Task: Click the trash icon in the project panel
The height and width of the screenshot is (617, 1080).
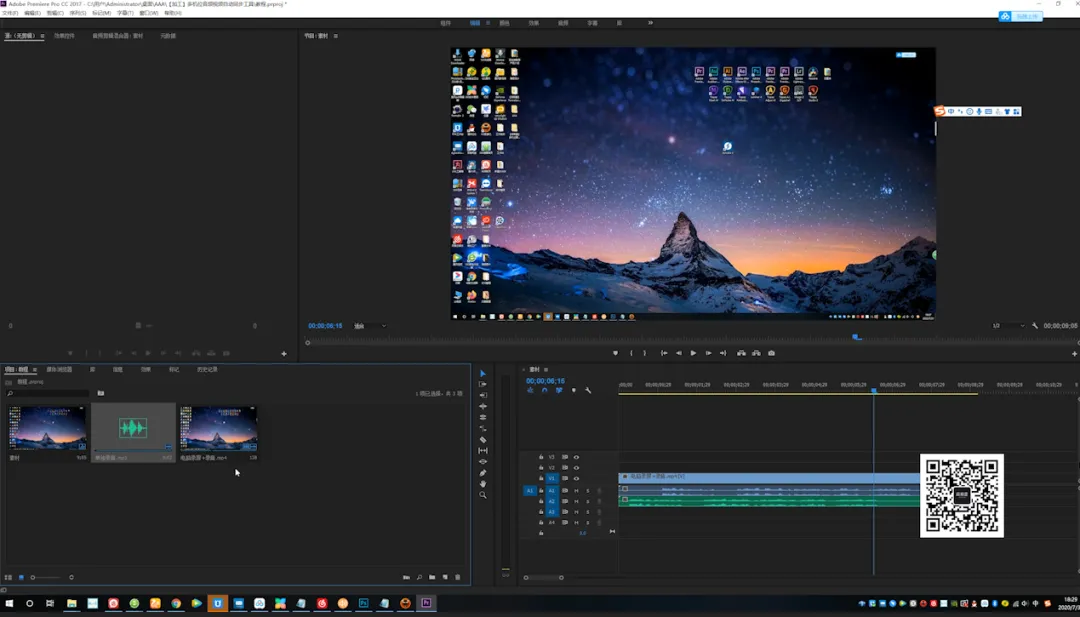Action: (x=458, y=577)
